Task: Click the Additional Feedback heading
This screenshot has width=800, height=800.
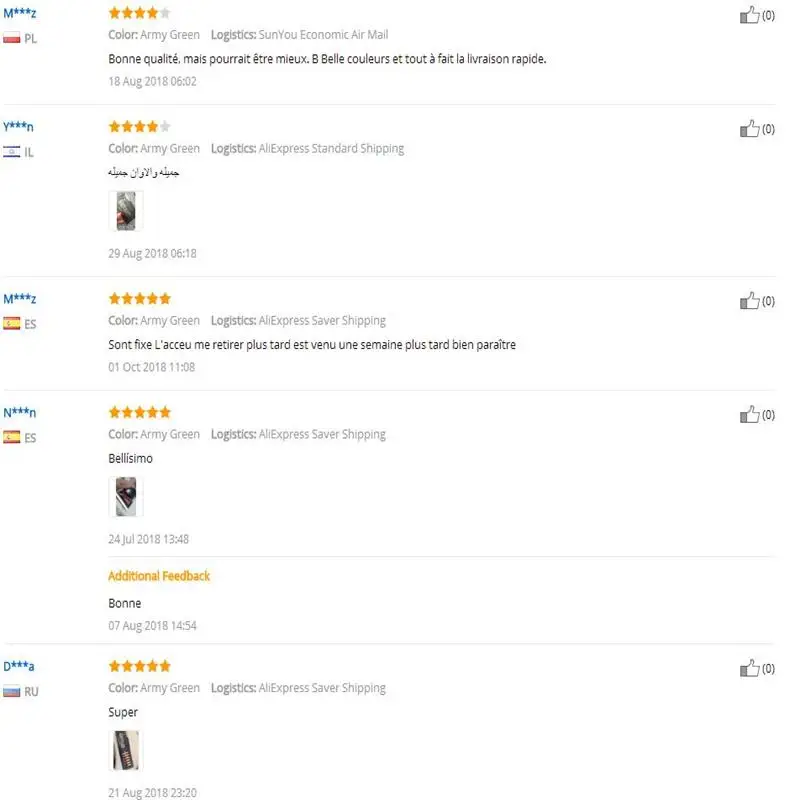Action: 159,576
